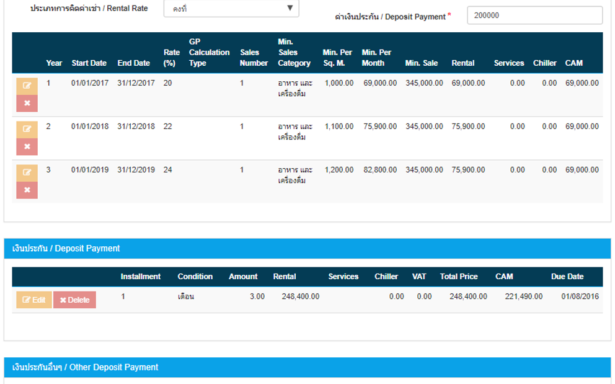Image resolution: width=615 pixels, height=384 pixels.
Task: Focus the Deposit Payment input field
Action: click(x=535, y=15)
